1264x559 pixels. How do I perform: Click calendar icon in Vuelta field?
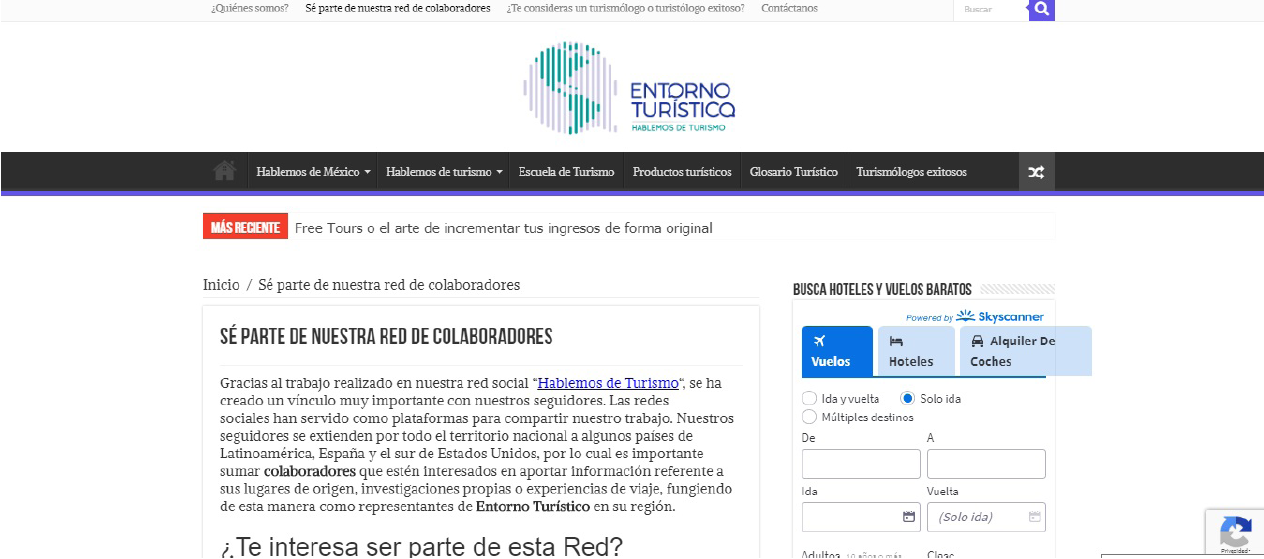click(1034, 517)
